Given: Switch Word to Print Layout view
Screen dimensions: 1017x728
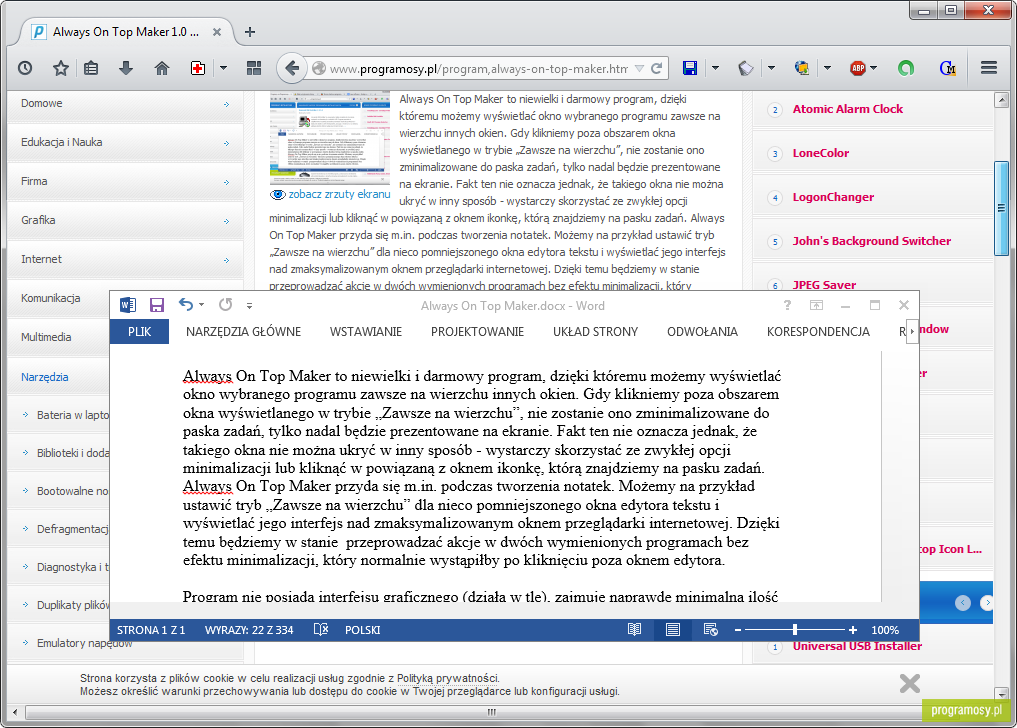Looking at the screenshot, I should tap(673, 629).
